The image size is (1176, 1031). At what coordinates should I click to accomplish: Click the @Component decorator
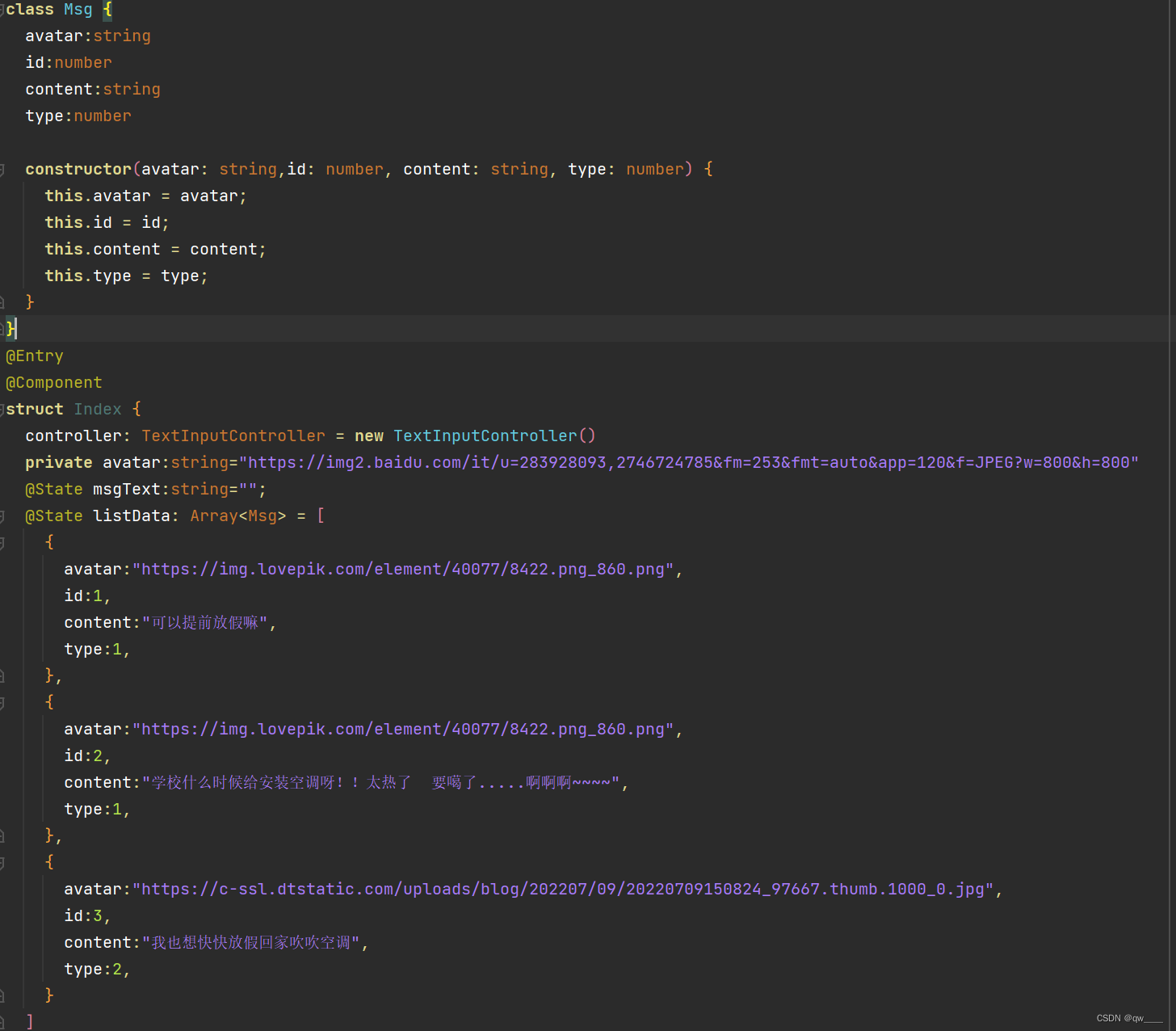pyautogui.click(x=54, y=383)
